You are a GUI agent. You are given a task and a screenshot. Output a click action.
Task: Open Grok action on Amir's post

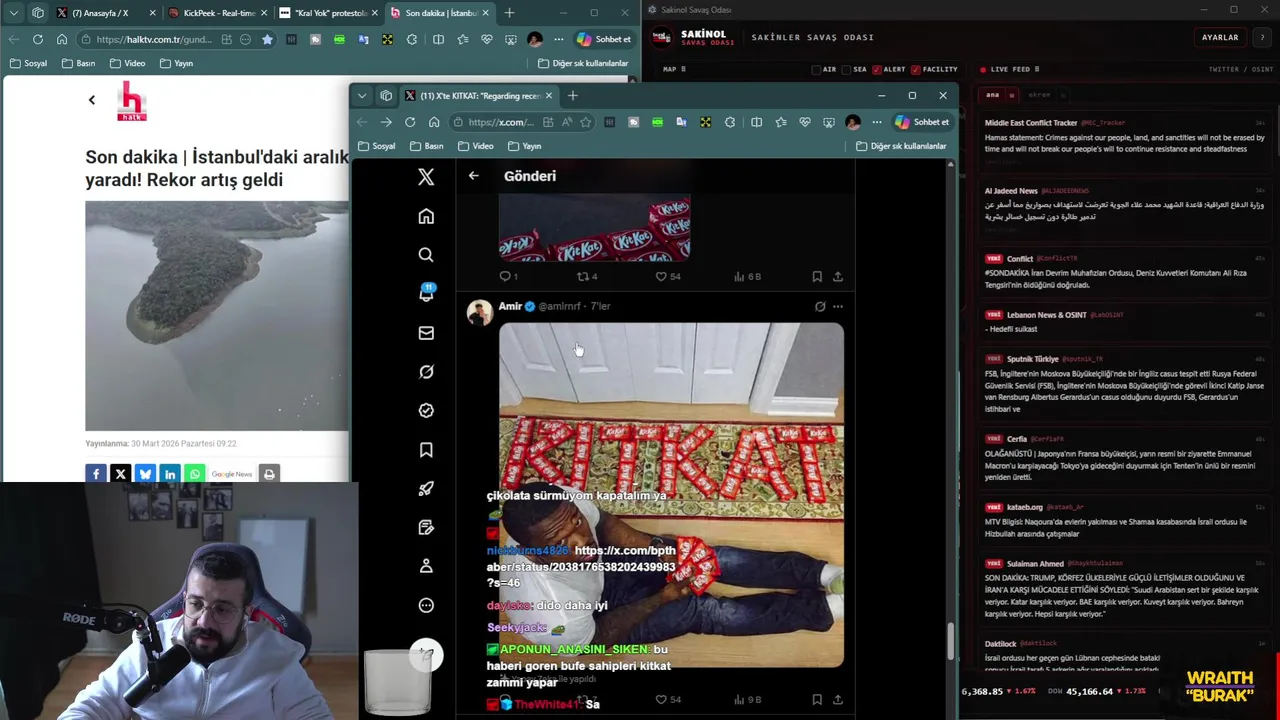click(x=820, y=306)
